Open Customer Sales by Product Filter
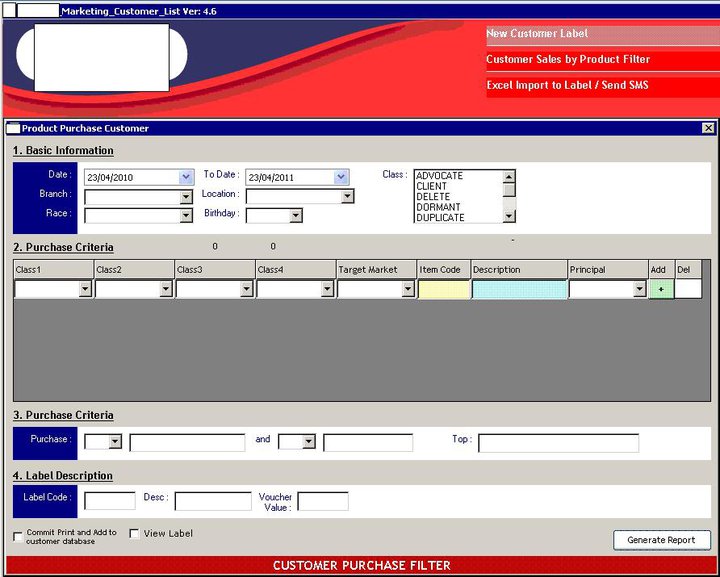The width and height of the screenshot is (720, 577). tap(602, 60)
